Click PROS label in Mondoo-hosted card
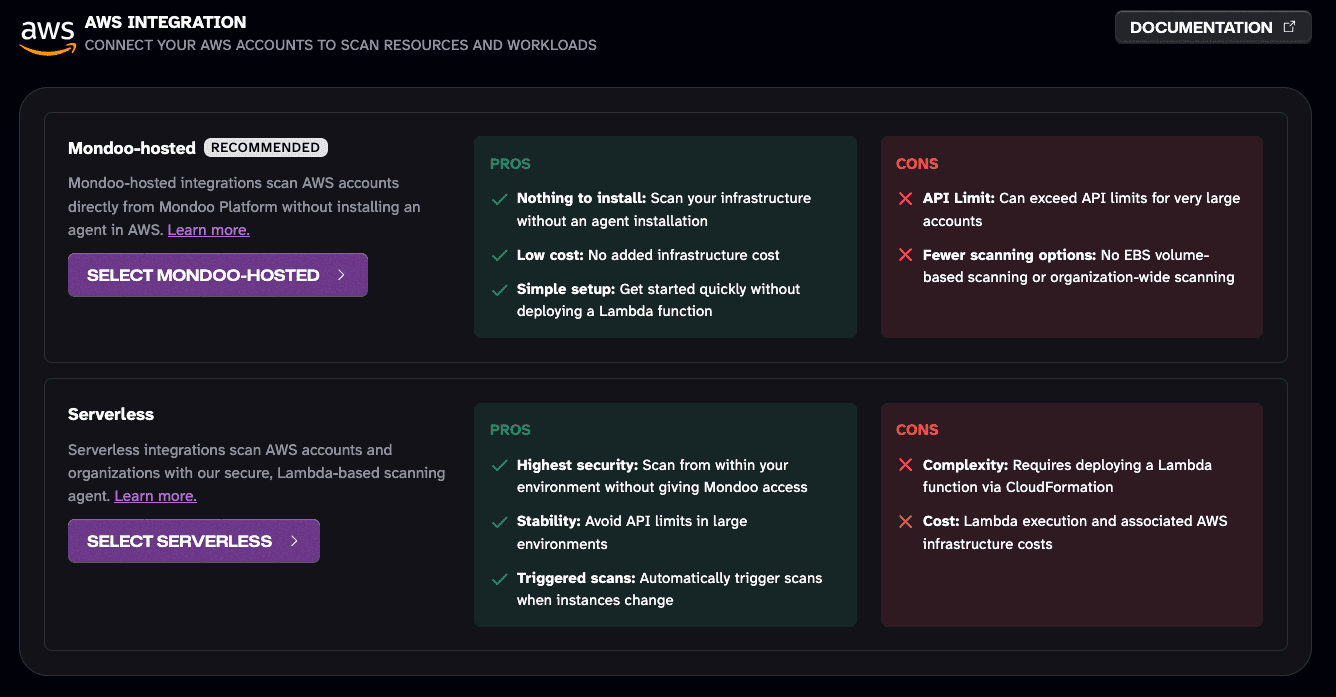This screenshot has height=697, width=1336. tap(510, 164)
